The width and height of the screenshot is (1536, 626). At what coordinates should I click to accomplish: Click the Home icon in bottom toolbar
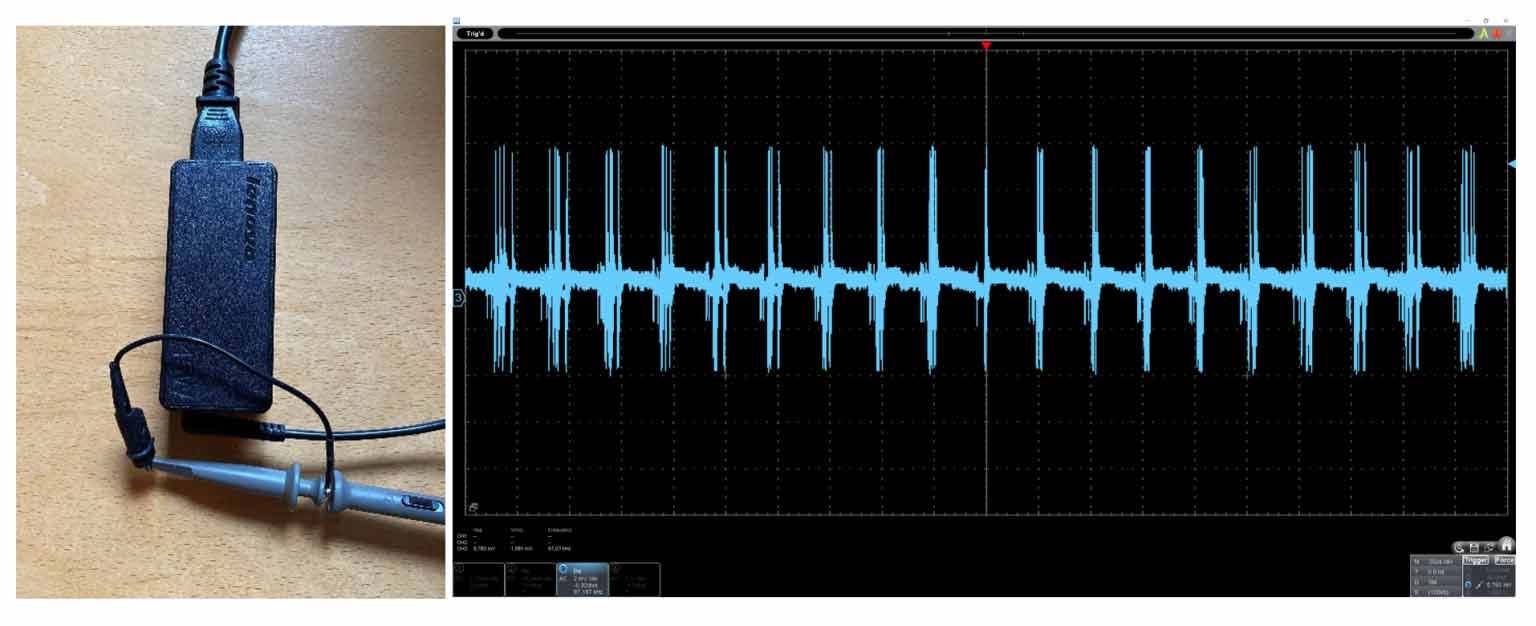click(1506, 547)
